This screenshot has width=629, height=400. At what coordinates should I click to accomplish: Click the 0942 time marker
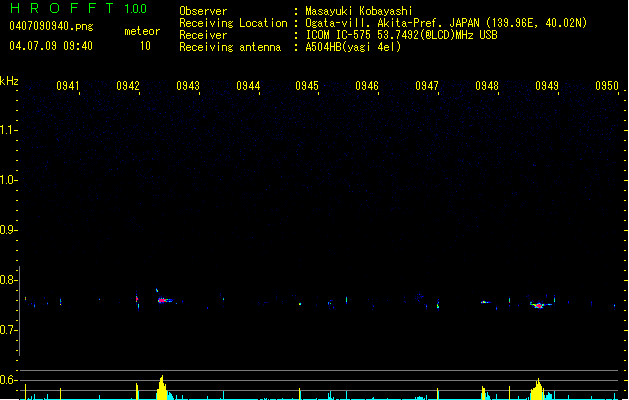[x=128, y=86]
